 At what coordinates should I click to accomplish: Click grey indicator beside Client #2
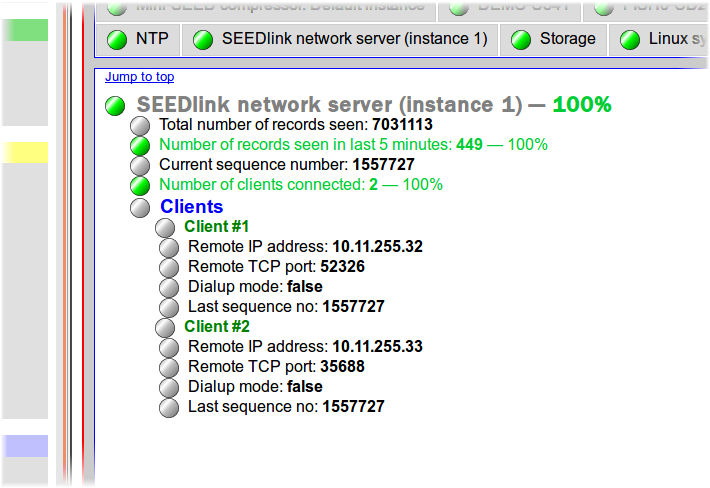click(165, 328)
